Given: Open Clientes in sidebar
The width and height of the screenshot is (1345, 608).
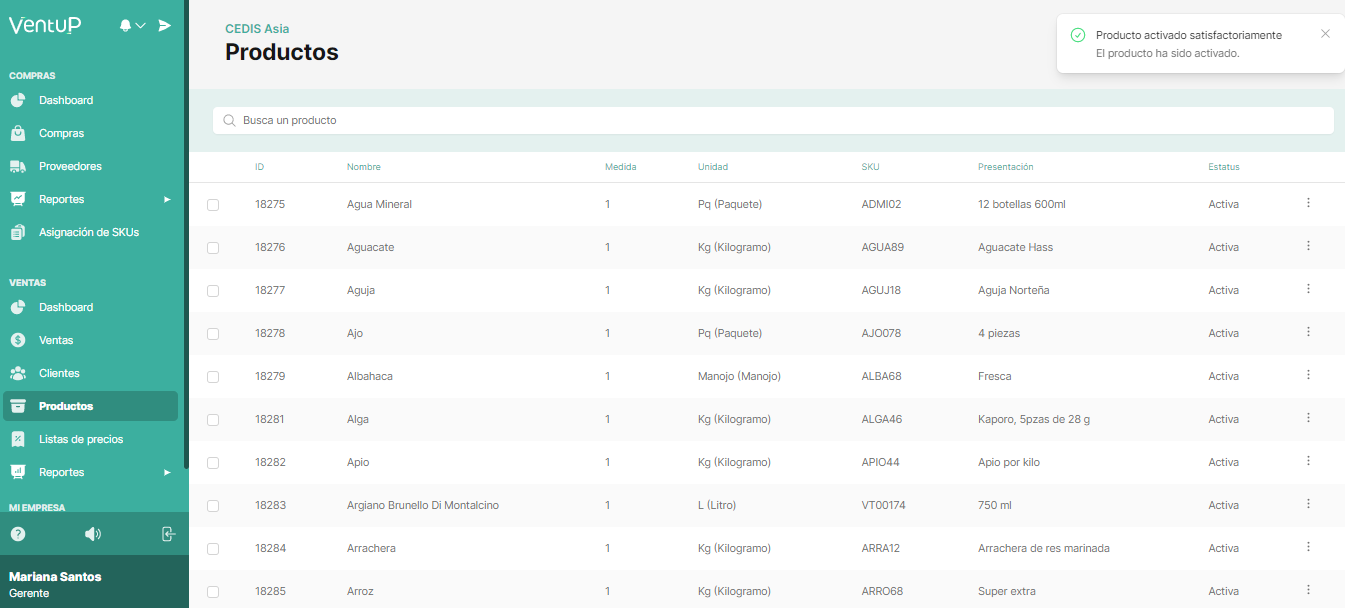Looking at the screenshot, I should point(59,373).
